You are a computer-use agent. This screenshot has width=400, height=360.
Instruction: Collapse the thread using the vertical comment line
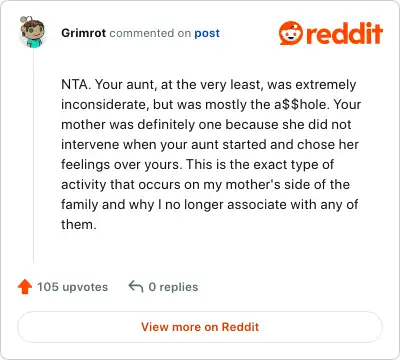click(34, 156)
